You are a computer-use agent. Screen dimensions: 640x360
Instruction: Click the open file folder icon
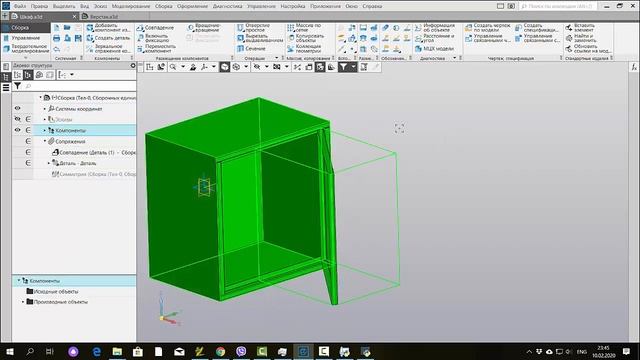67,28
